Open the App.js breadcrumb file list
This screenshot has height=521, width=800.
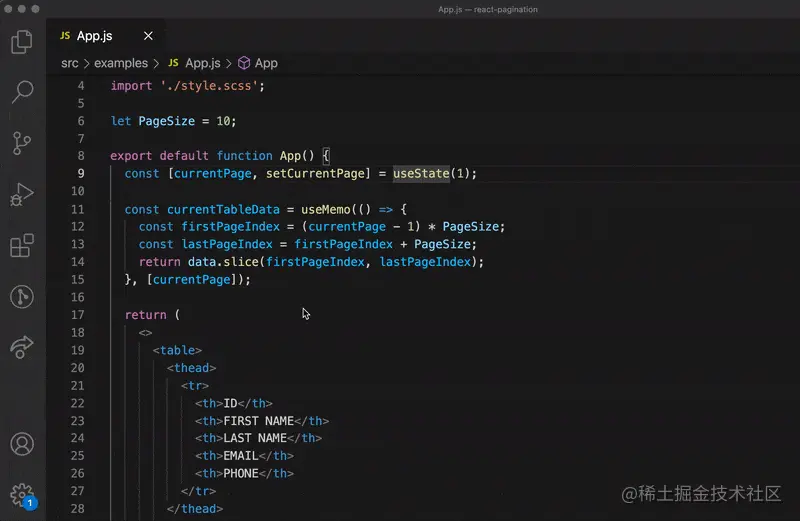pos(202,63)
